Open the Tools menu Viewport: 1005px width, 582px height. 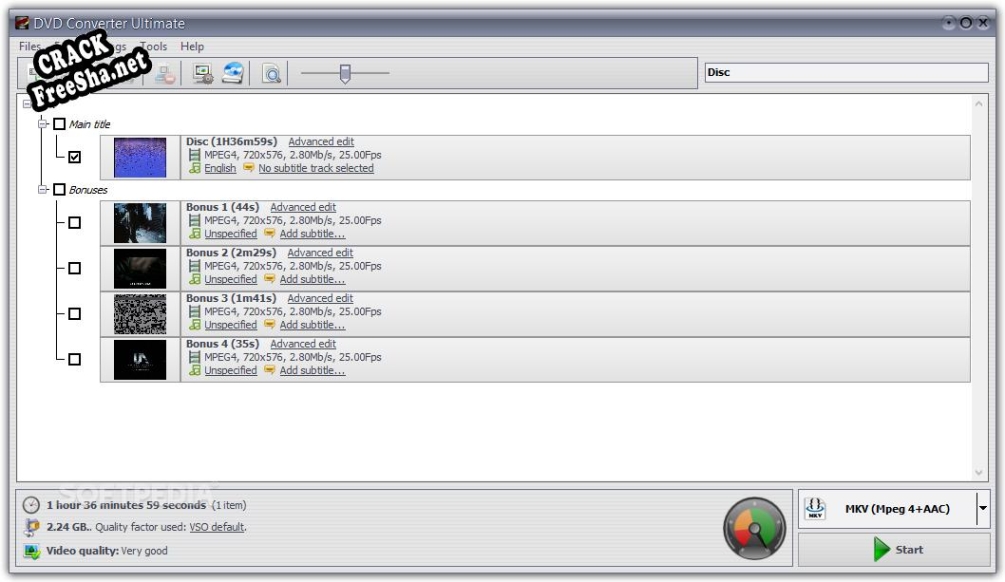[x=153, y=46]
